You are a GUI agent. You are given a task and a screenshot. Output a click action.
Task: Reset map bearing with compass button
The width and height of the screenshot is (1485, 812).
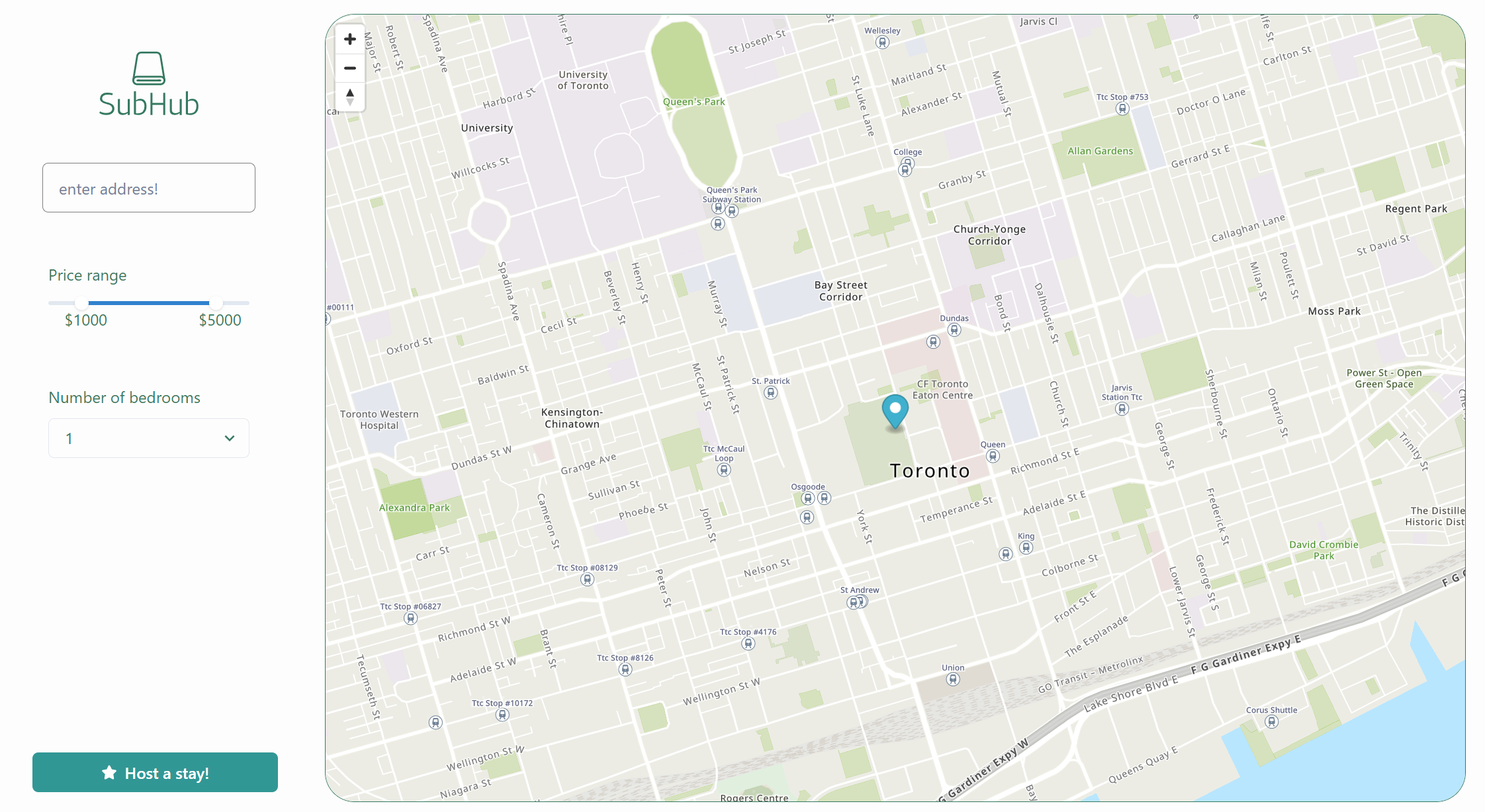pyautogui.click(x=350, y=97)
